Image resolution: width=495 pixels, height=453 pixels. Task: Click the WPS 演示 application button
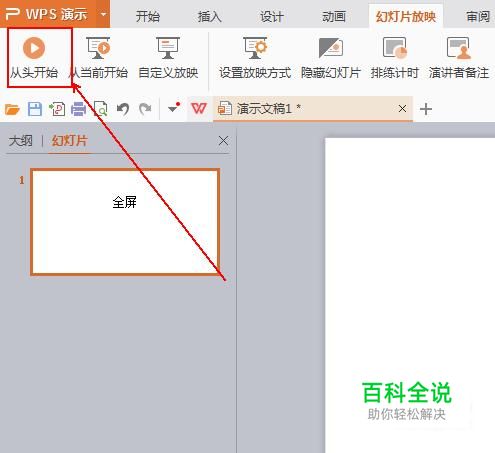click(48, 14)
